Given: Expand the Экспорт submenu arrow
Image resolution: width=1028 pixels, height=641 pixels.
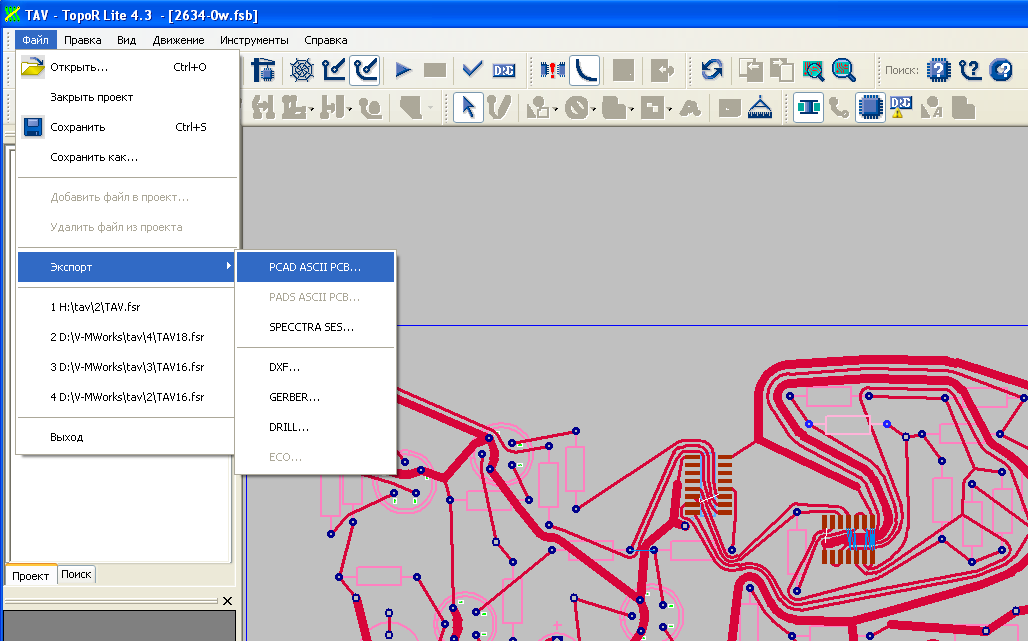Looking at the screenshot, I should pos(228,266).
